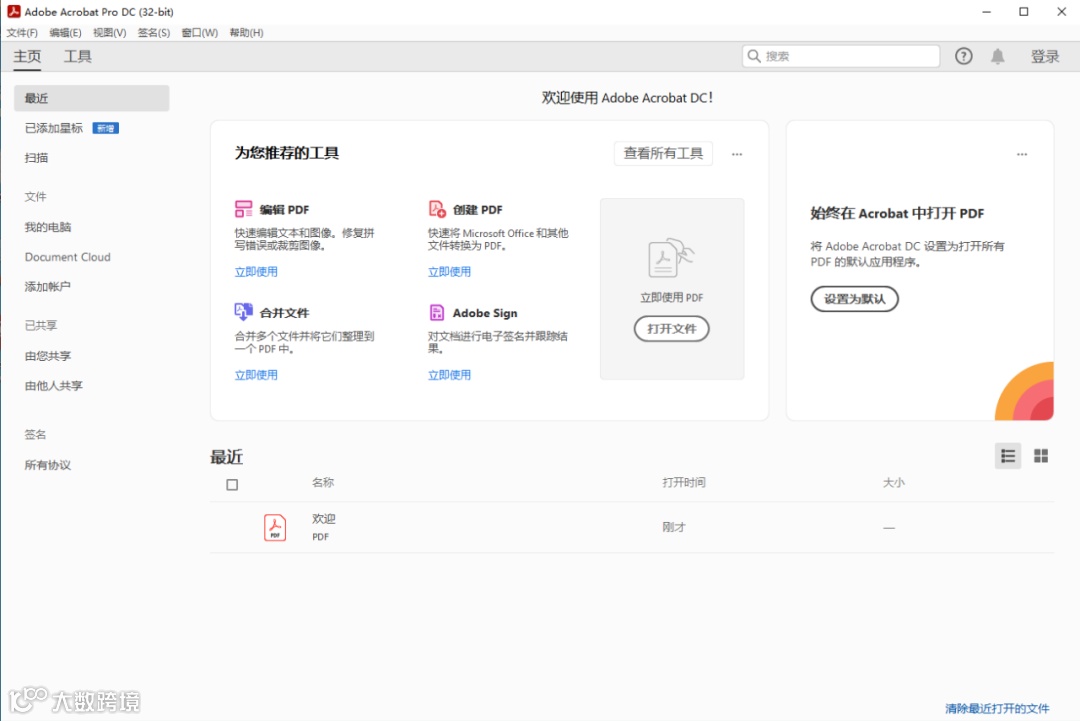Click the 创建 PDF tool title
This screenshot has width=1080, height=721.
tap(478, 209)
